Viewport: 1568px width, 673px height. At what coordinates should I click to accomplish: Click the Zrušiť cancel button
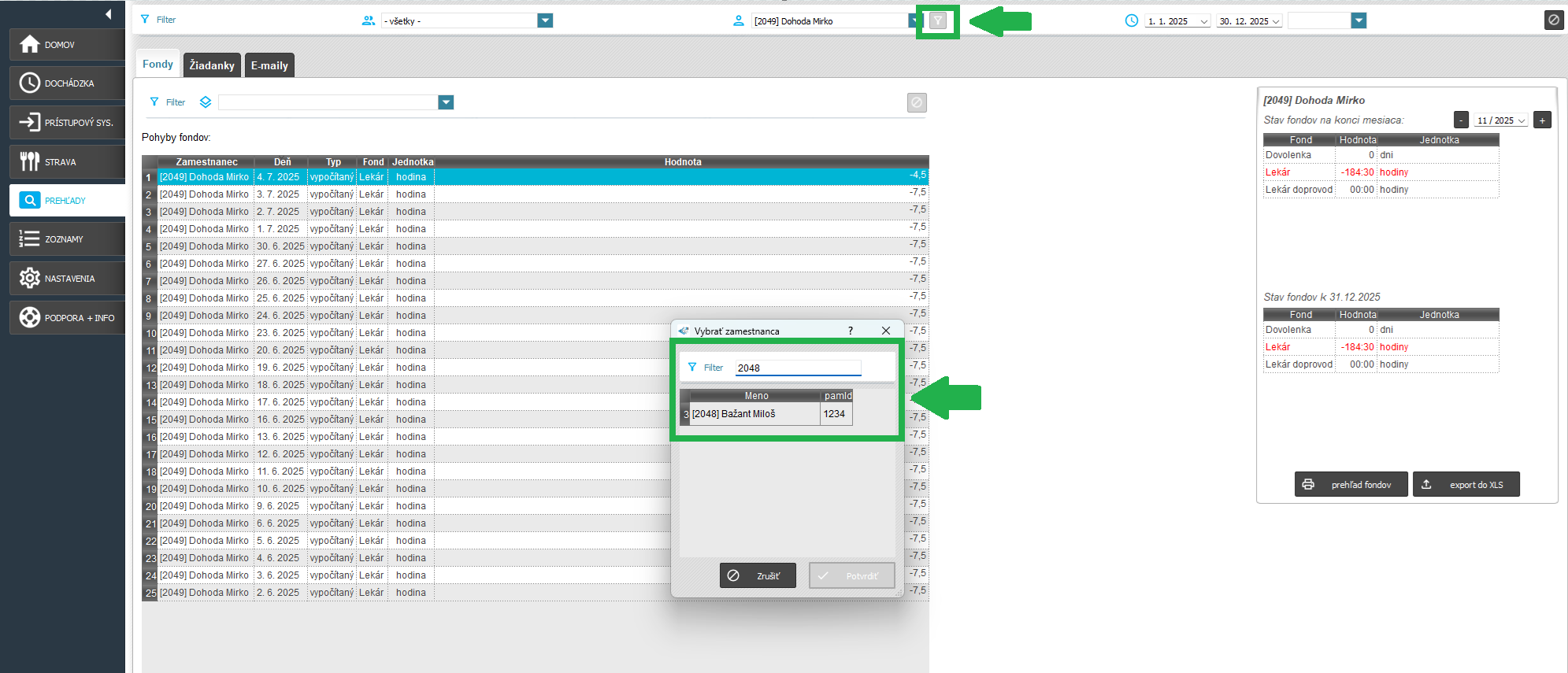758,575
